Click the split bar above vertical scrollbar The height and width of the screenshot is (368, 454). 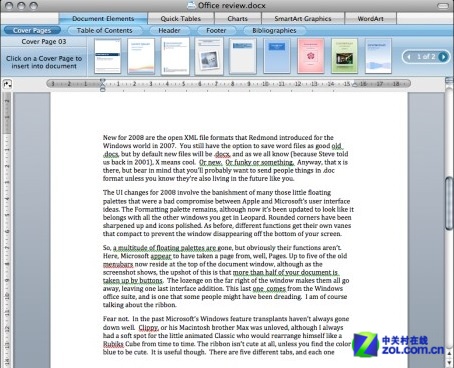(449, 80)
